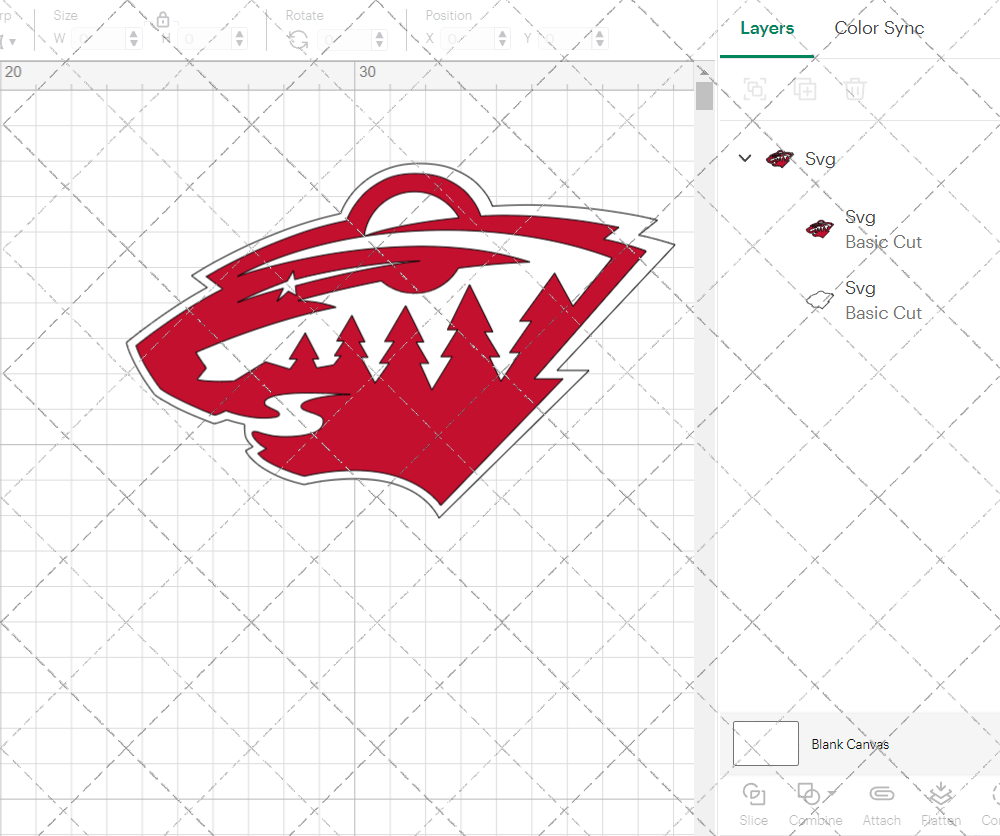Click the canvas scrollbar up arrow
Screen dimensions: 1000x836
704,71
